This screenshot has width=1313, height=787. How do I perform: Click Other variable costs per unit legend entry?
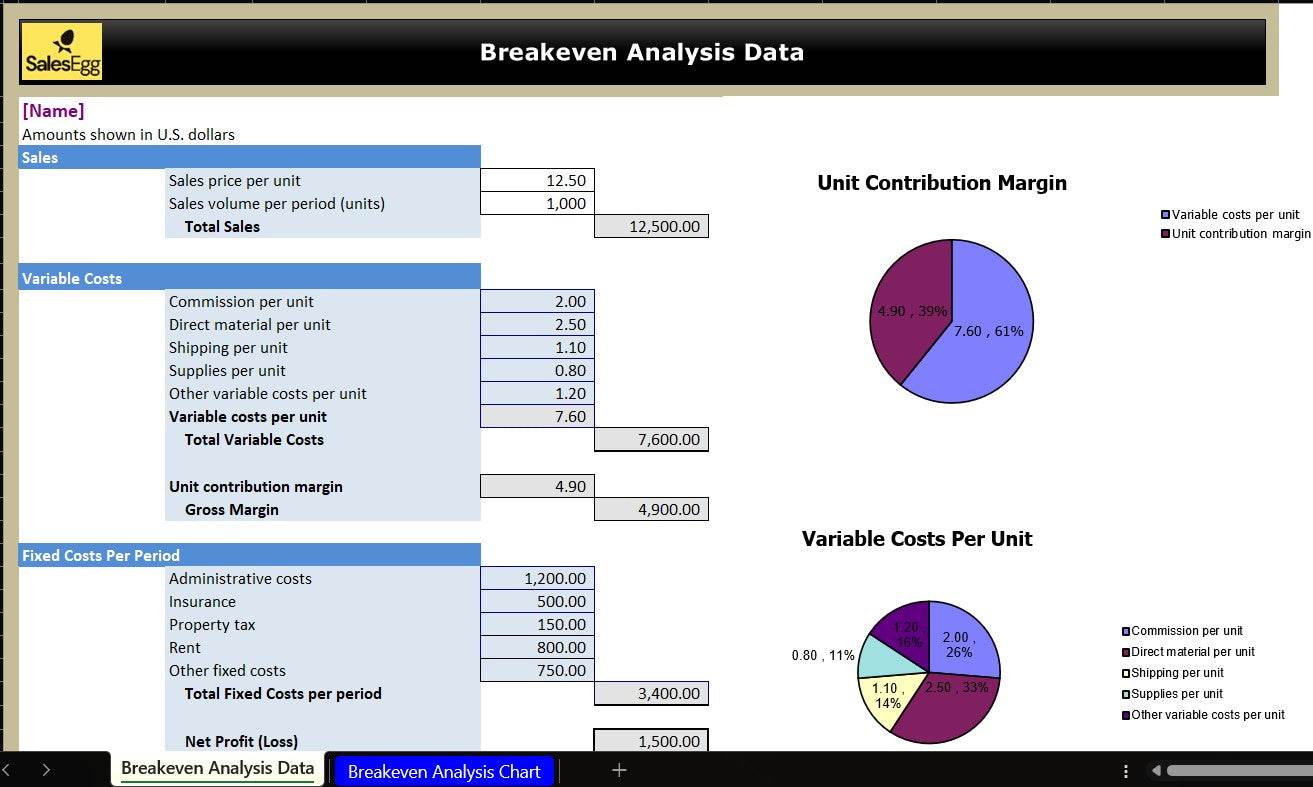1203,715
